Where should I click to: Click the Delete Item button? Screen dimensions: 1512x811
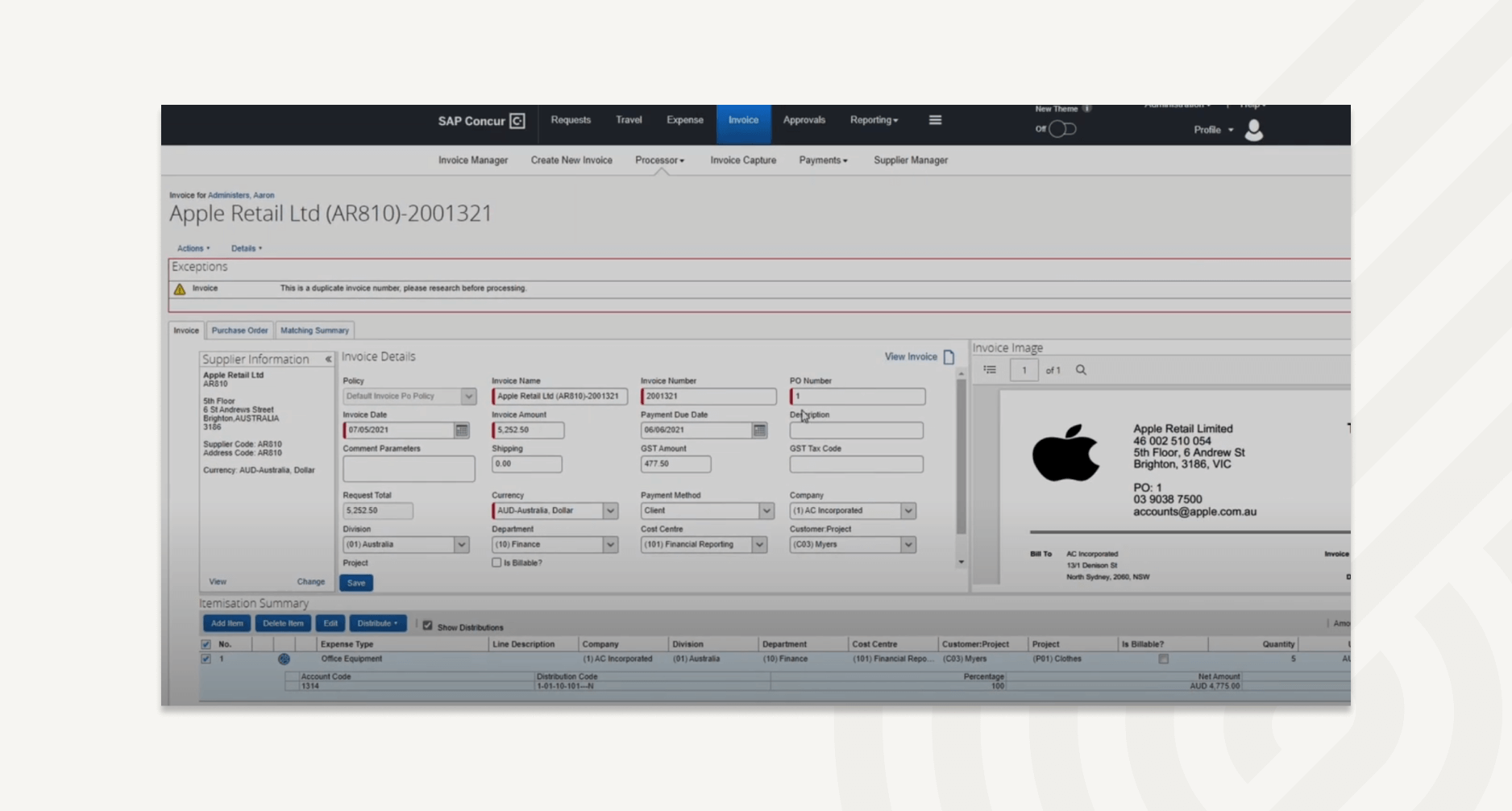[x=283, y=623]
